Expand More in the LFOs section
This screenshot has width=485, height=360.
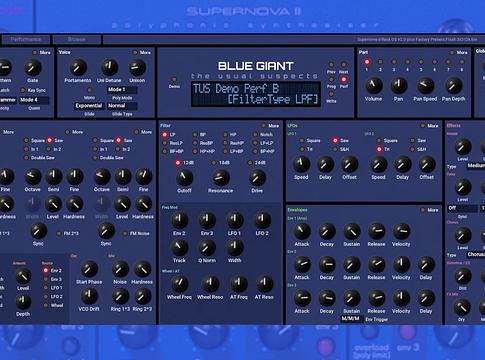pos(423,126)
